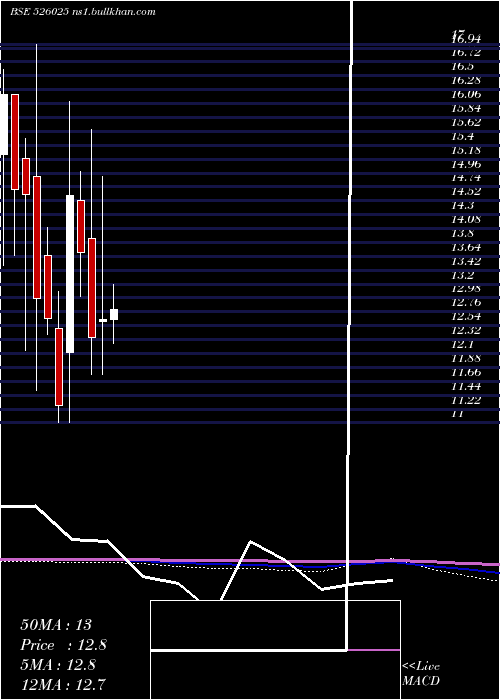Click the 13.64 price level
The image size is (500, 700).
466,247
